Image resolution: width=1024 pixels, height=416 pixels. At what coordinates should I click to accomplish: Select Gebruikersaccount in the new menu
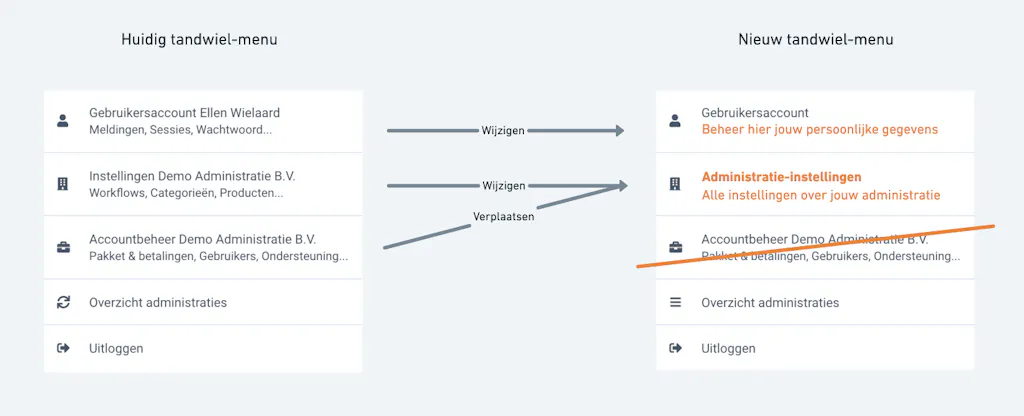click(815, 121)
